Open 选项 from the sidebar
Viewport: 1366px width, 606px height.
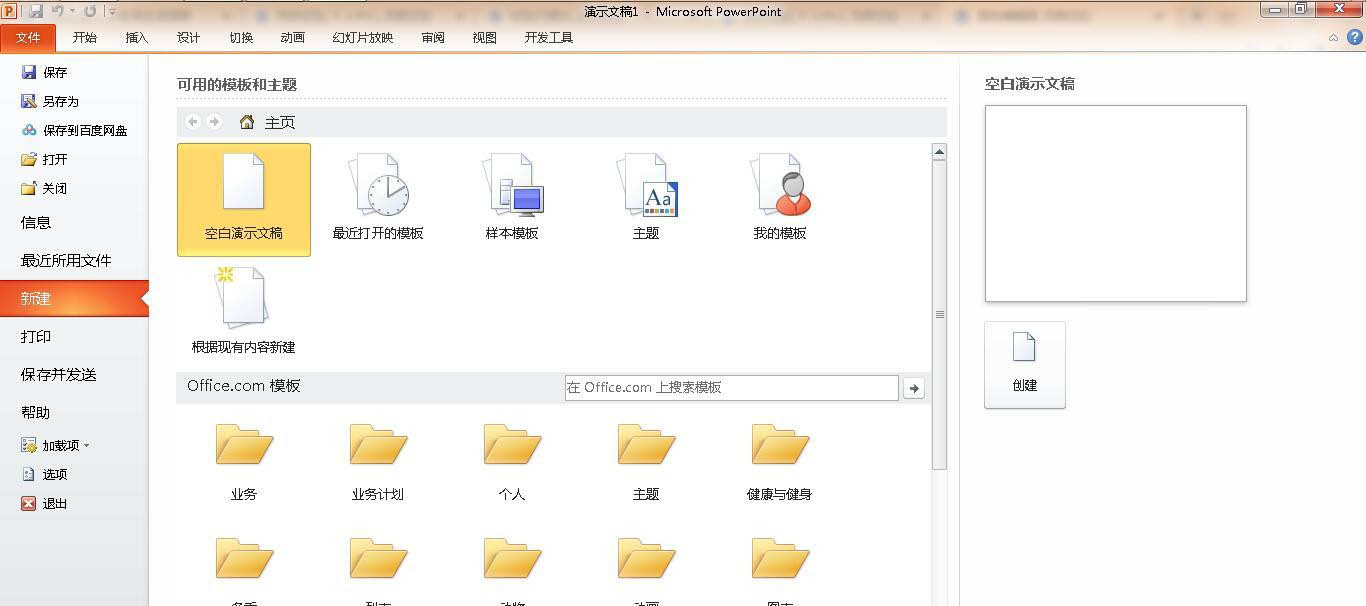coord(44,474)
